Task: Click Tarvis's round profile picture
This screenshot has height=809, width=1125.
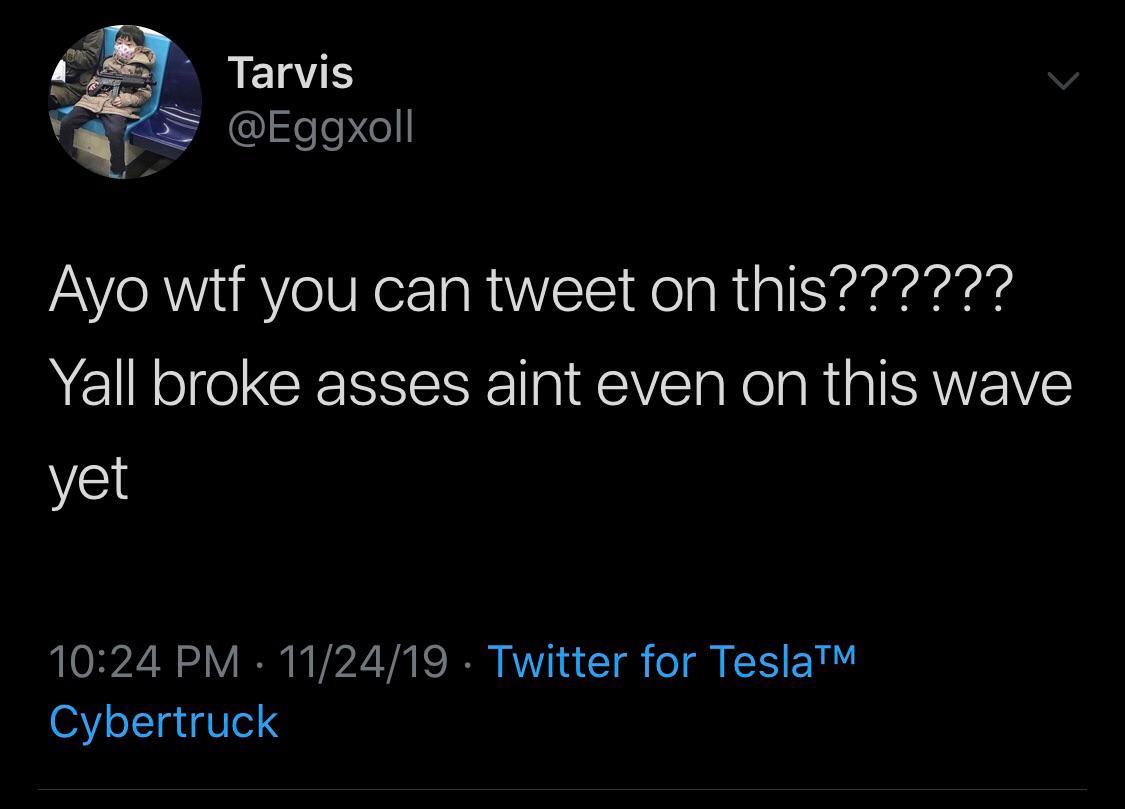Action: pyautogui.click(x=125, y=103)
